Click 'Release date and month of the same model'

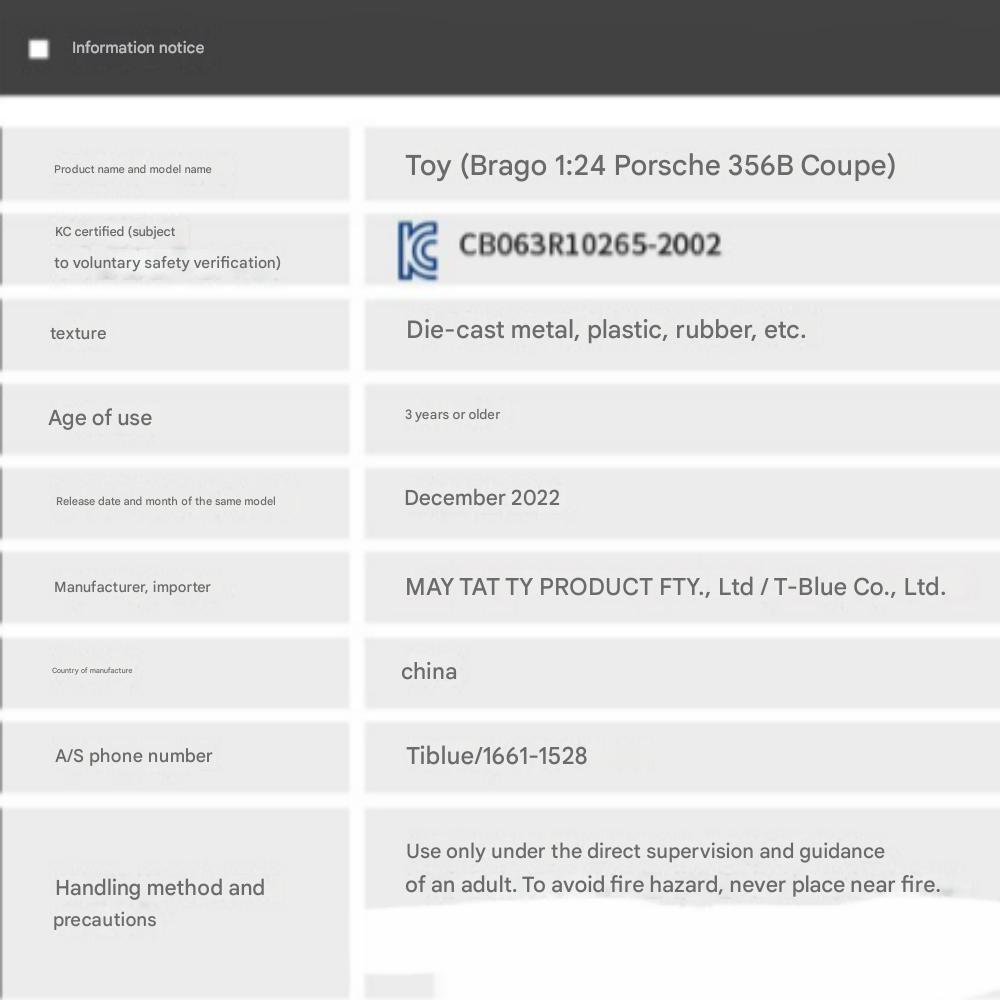[166, 501]
